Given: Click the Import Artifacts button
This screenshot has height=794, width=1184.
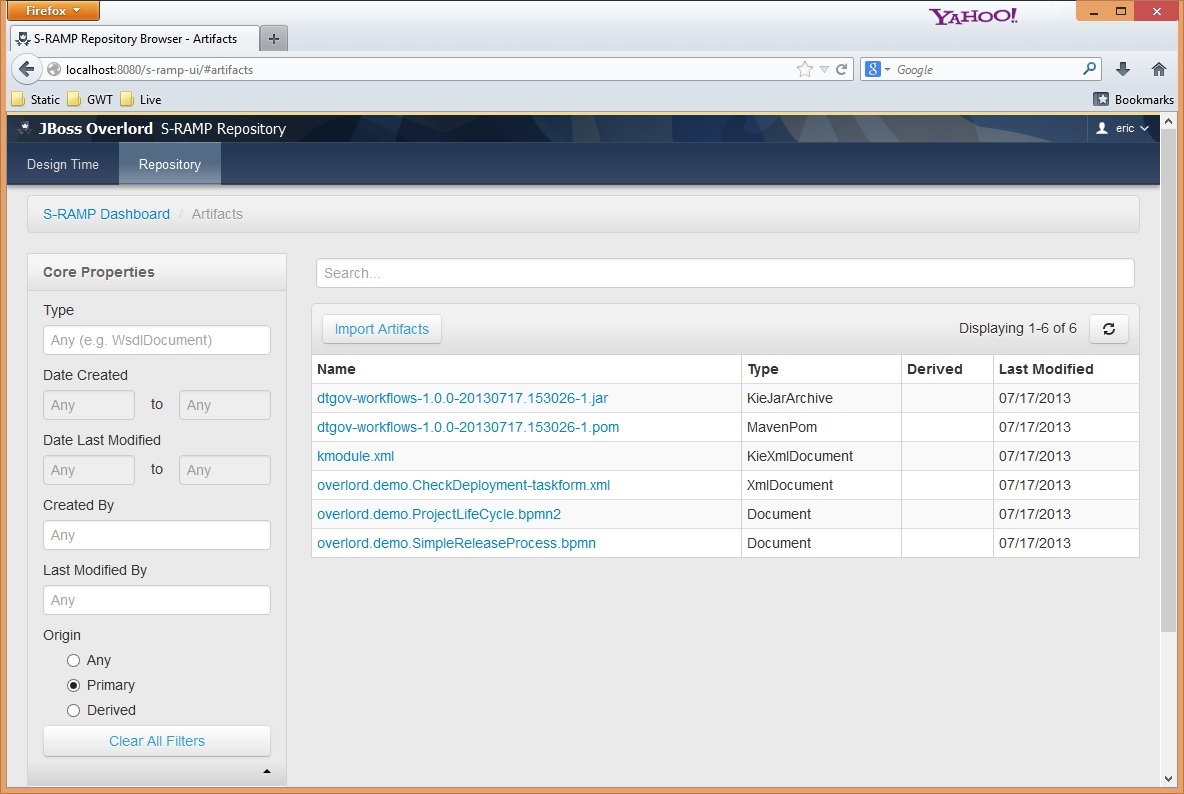Looking at the screenshot, I should click(x=381, y=329).
